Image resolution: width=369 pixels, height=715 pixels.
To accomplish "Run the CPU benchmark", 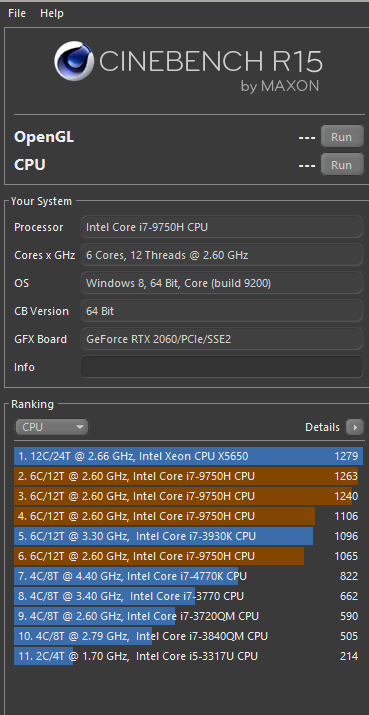I will tap(342, 165).
